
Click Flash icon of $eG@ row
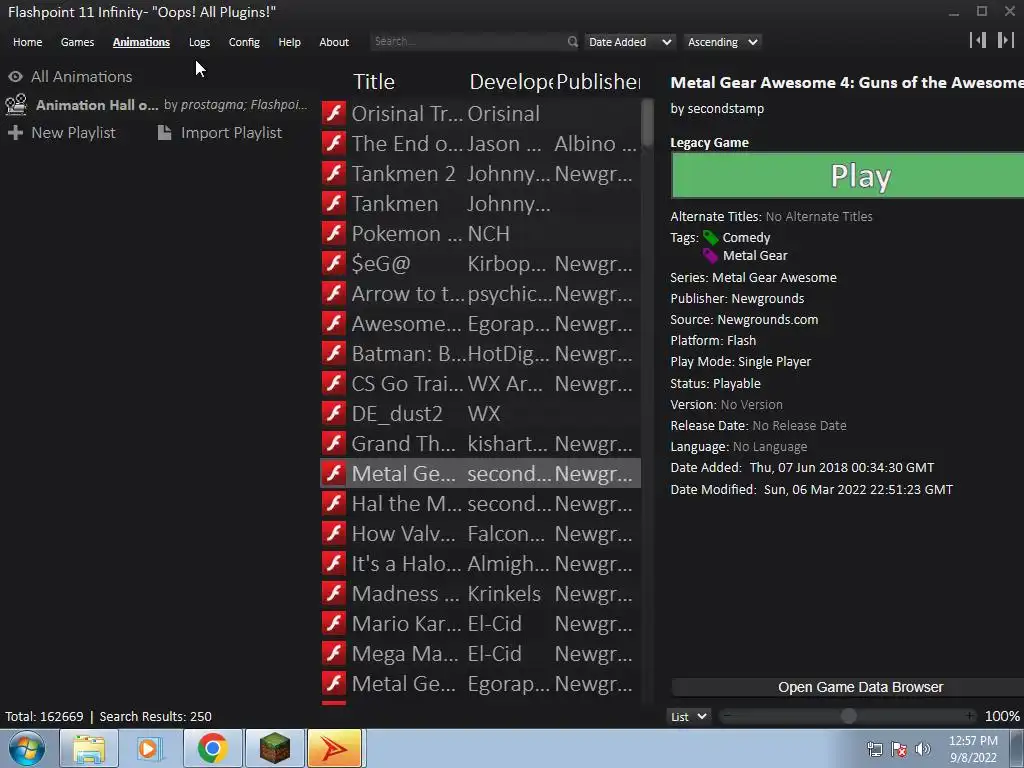click(334, 263)
